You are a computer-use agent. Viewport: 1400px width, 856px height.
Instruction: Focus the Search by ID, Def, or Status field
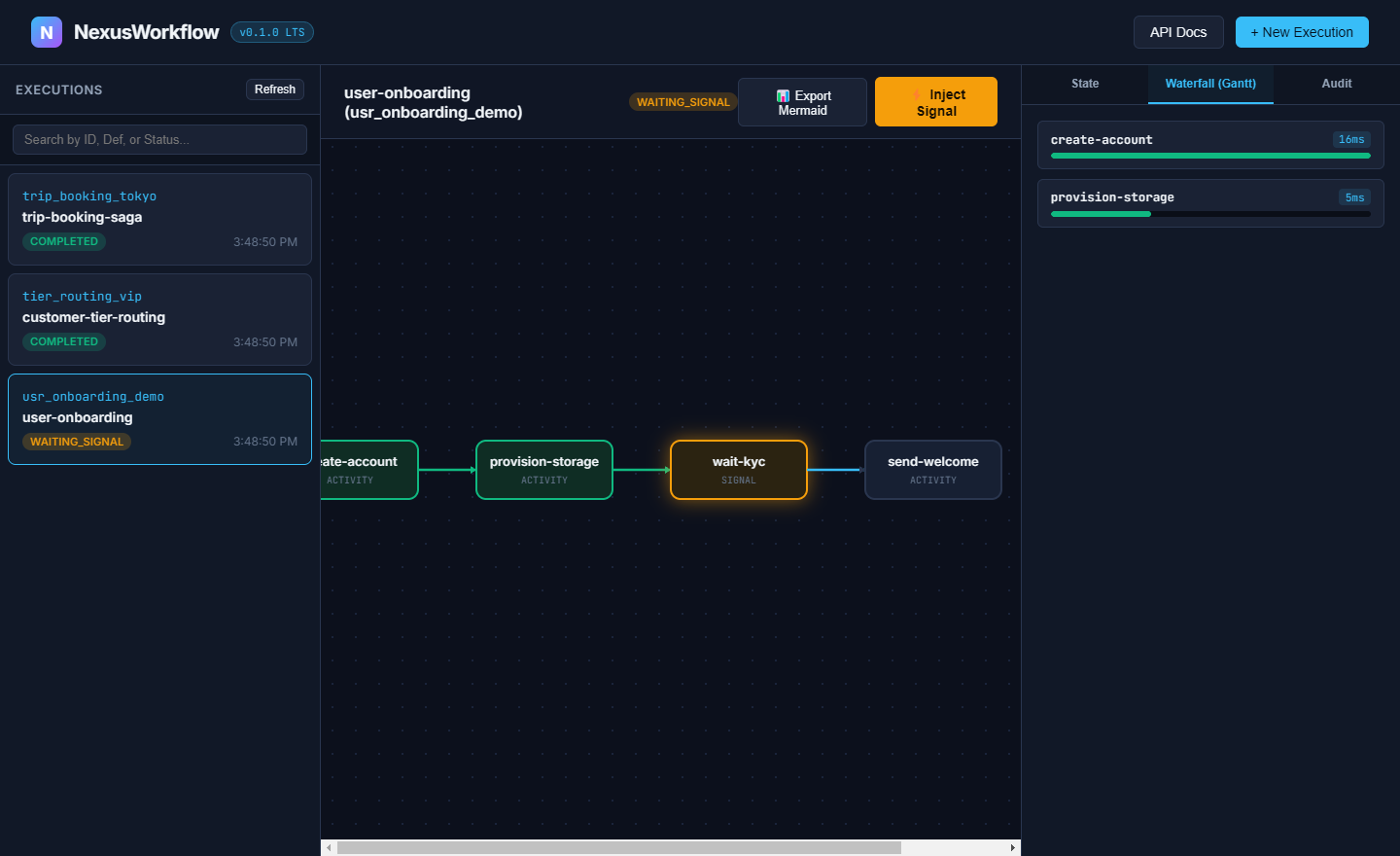tap(159, 139)
